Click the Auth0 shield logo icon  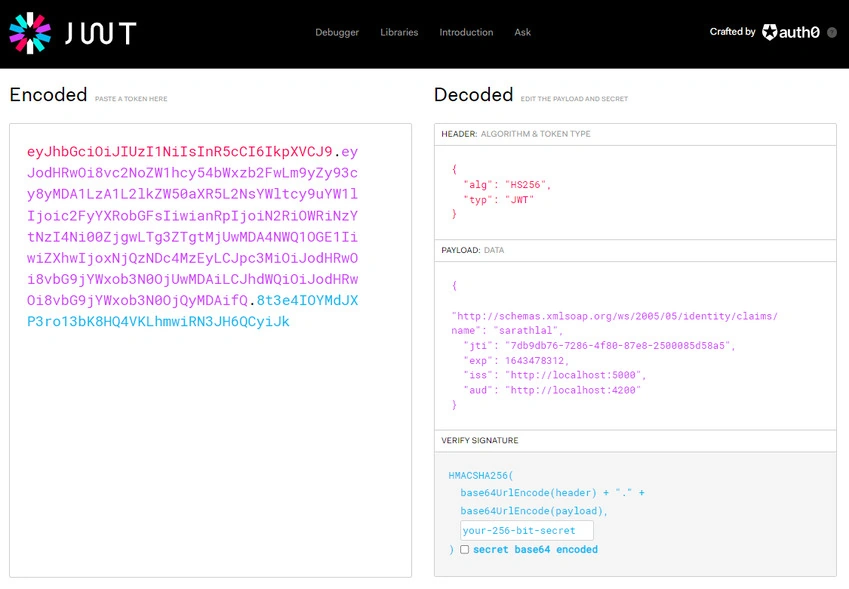pos(769,32)
